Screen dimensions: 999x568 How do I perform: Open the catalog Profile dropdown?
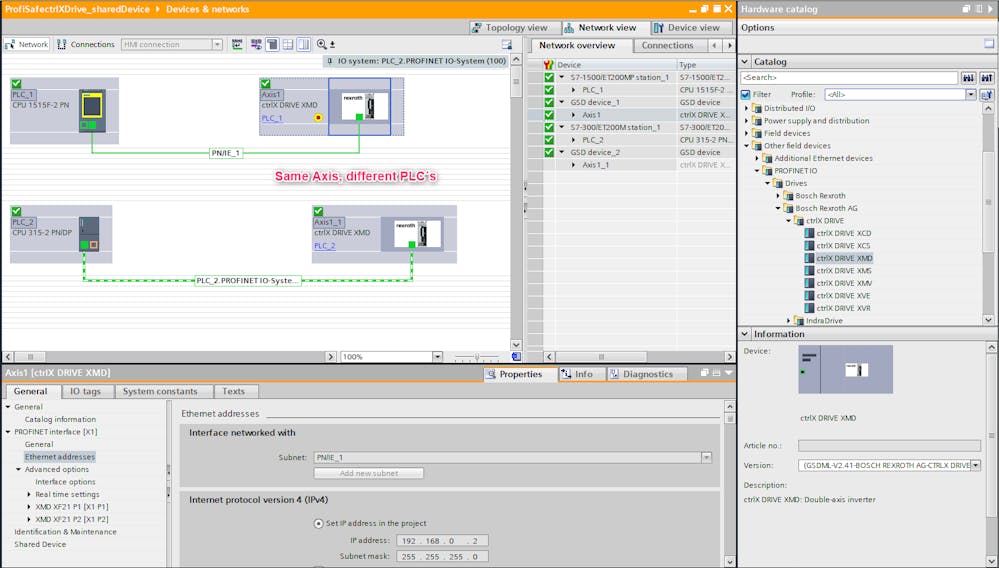pyautogui.click(x=970, y=95)
